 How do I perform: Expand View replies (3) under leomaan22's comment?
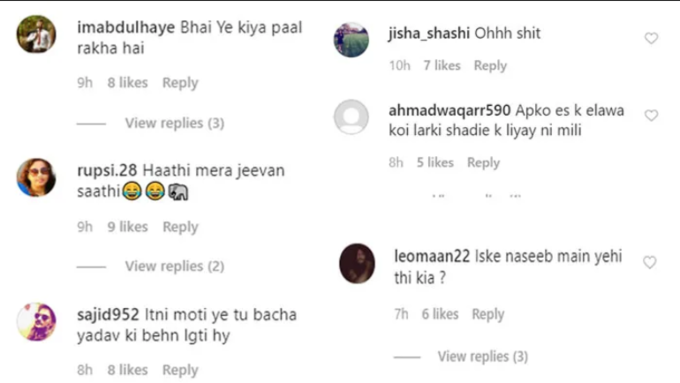[x=483, y=357]
